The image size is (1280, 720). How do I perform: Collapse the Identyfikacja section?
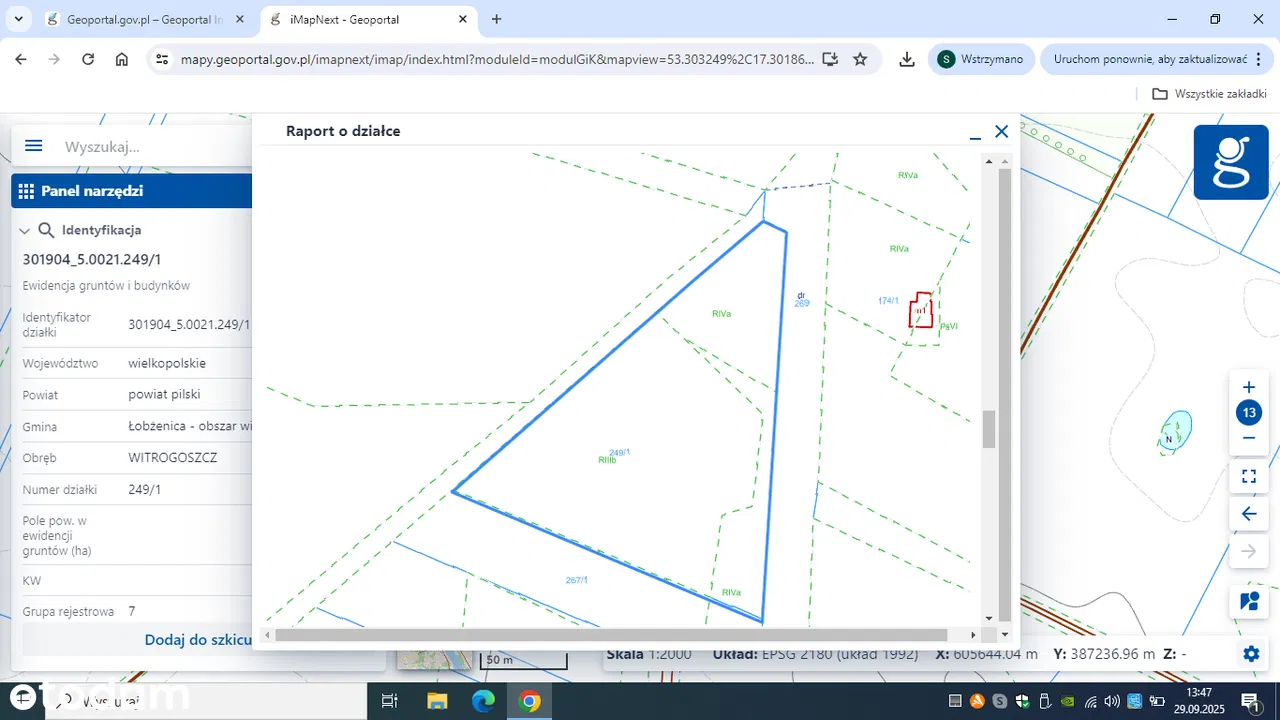[25, 231]
